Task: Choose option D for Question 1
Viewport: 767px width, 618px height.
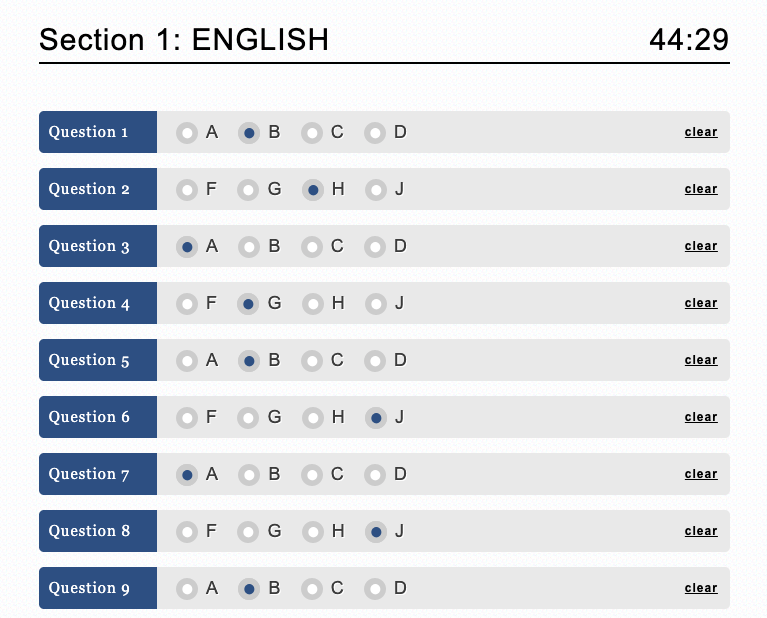Action: tap(375, 133)
